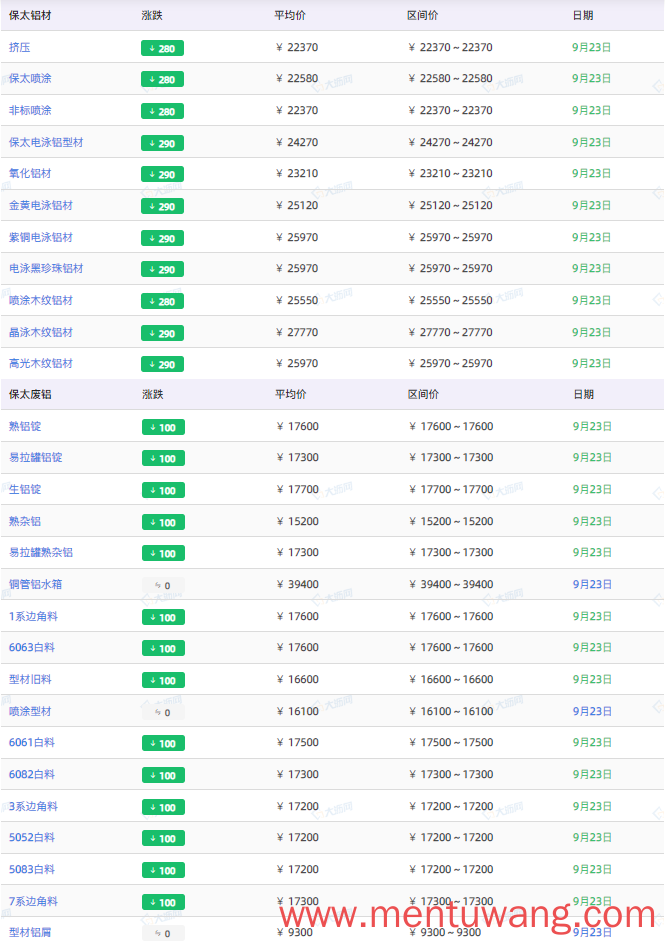Click price range 17700 ~ 17700

pyautogui.click(x=451, y=489)
